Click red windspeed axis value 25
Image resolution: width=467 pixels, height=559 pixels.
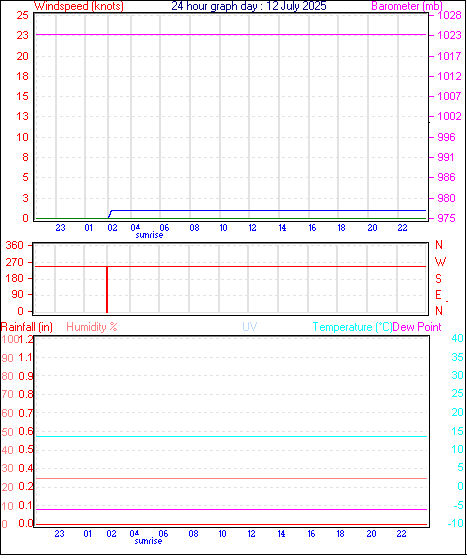pos(22,15)
